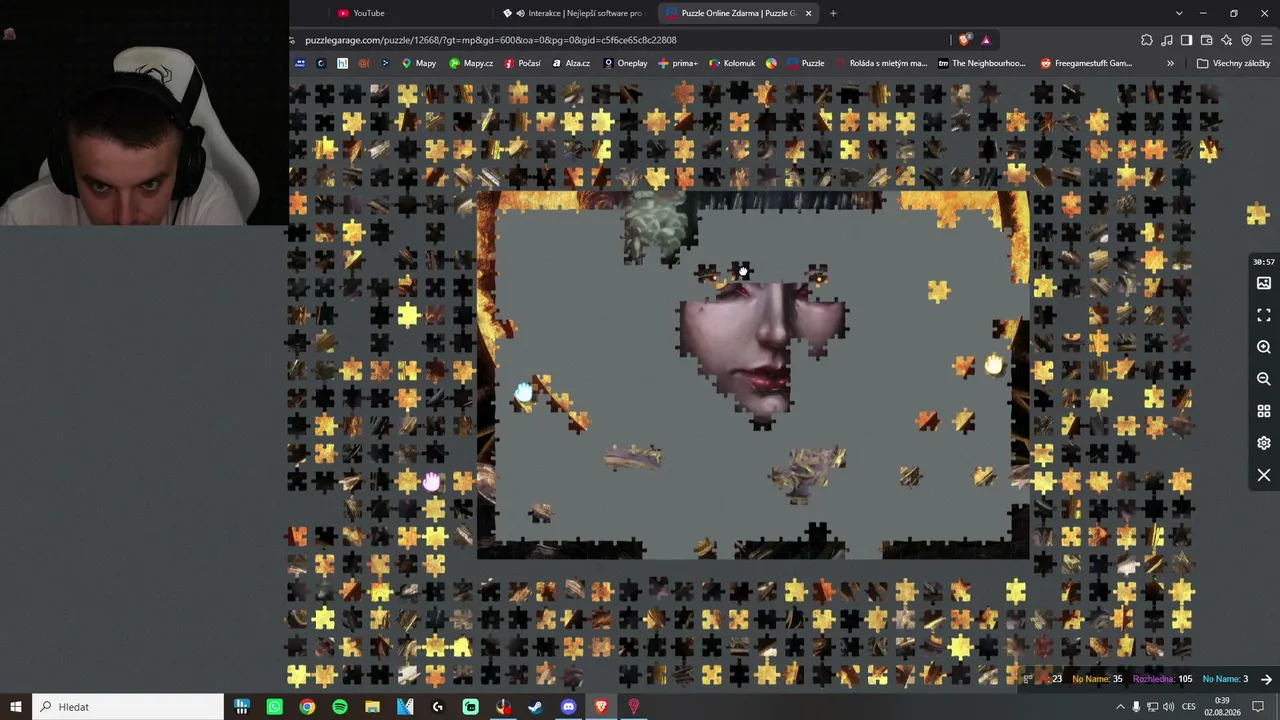Open the Windows notification center
Image resolution: width=1280 pixels, height=720 pixels.
pyautogui.click(x=1259, y=707)
